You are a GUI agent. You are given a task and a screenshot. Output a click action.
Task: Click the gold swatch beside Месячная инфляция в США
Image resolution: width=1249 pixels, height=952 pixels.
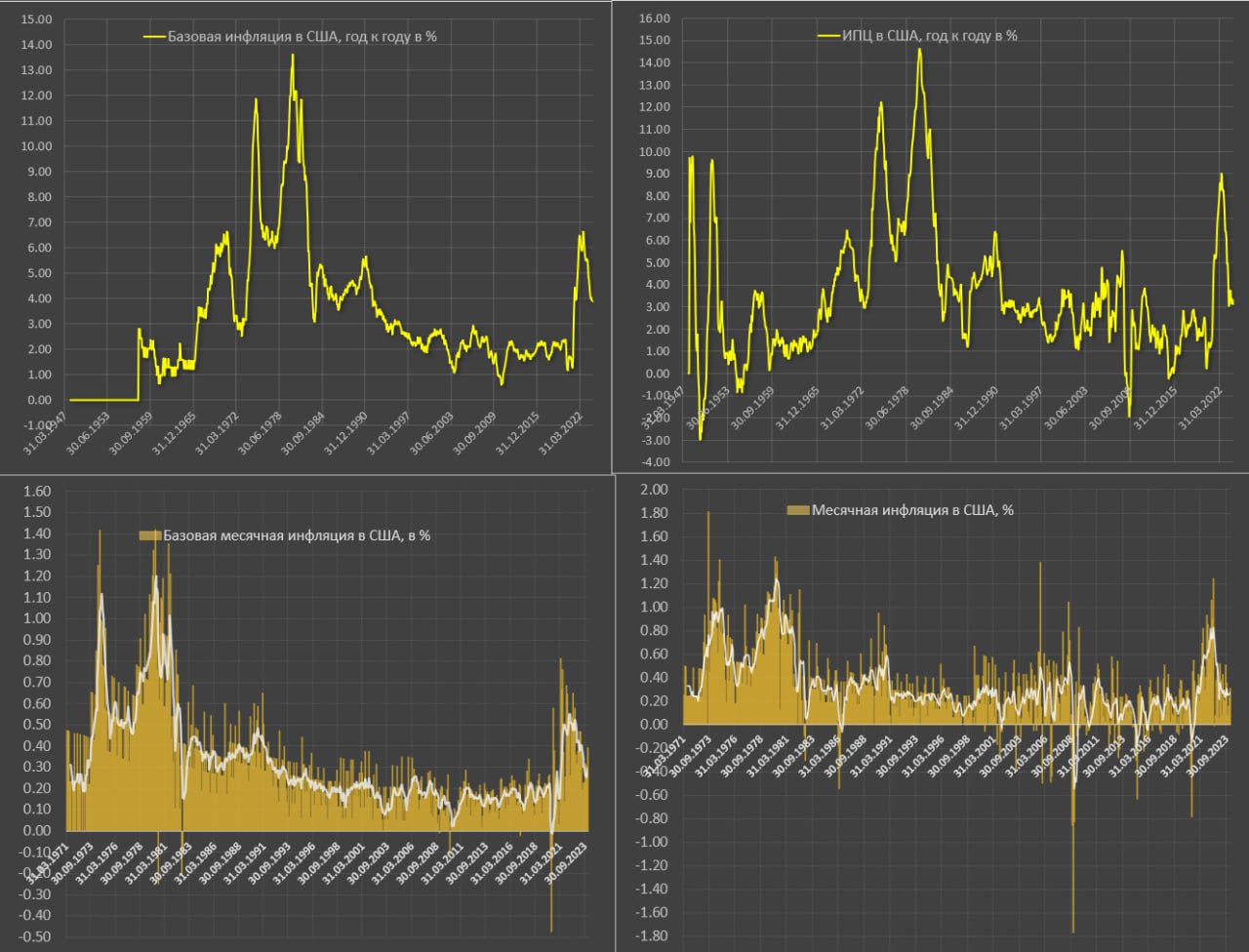tap(798, 509)
